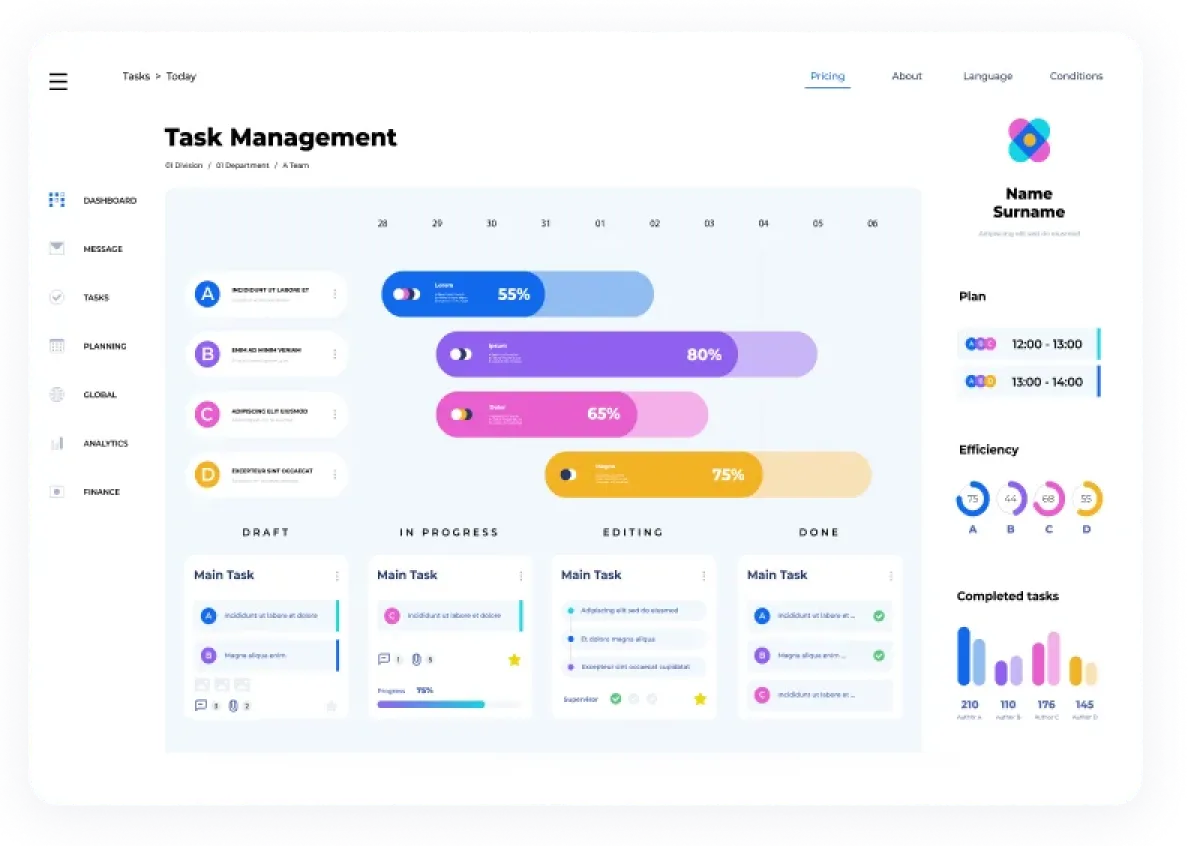The height and width of the screenshot is (846, 1199).
Task: Click Tasks in the breadcrumb
Action: point(136,76)
